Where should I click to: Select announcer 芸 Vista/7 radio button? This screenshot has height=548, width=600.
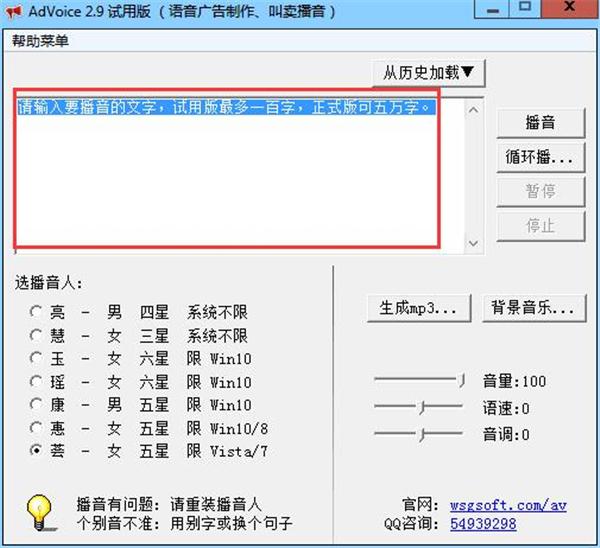[36, 451]
